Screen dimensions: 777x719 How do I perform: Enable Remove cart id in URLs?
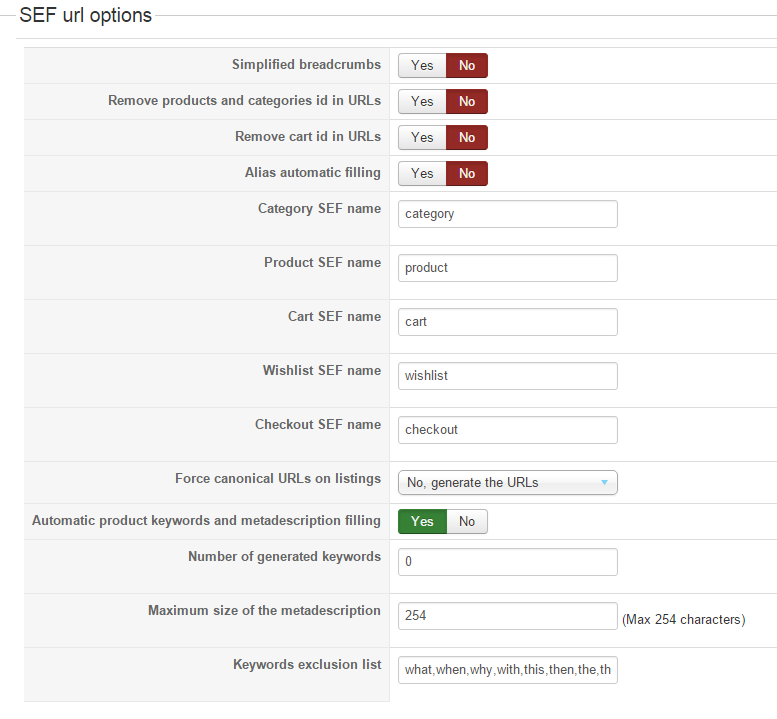click(422, 138)
